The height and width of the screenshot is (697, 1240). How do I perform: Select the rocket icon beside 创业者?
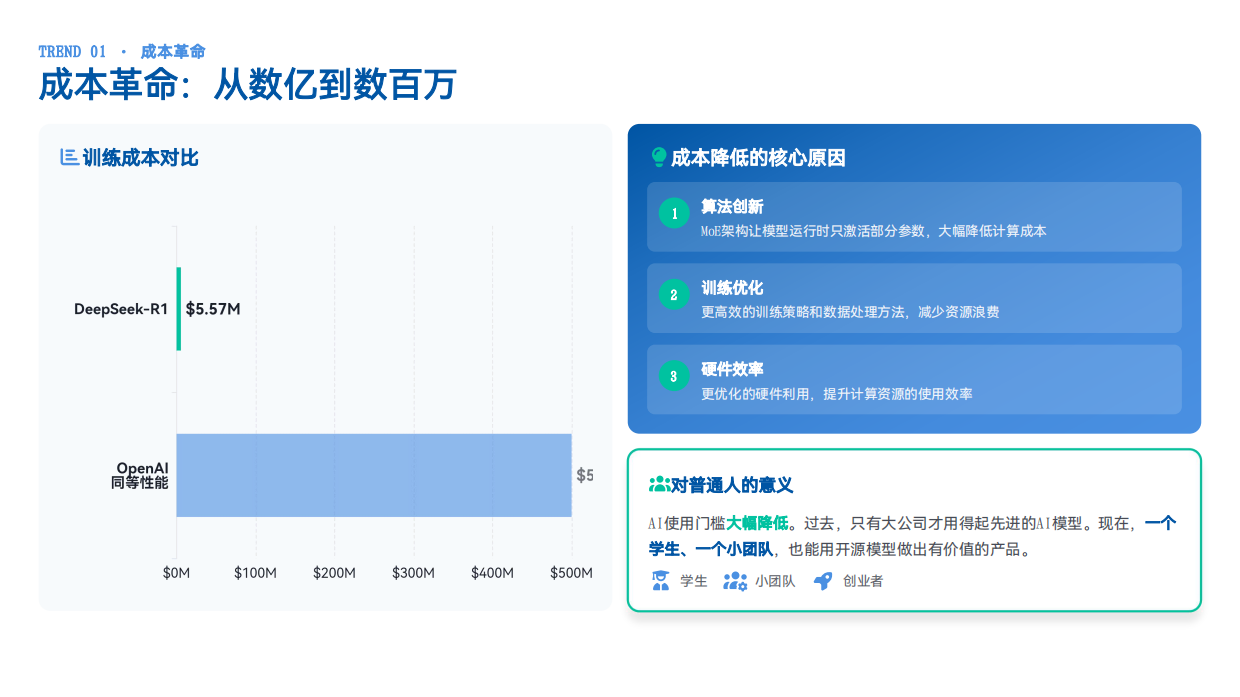click(x=823, y=581)
